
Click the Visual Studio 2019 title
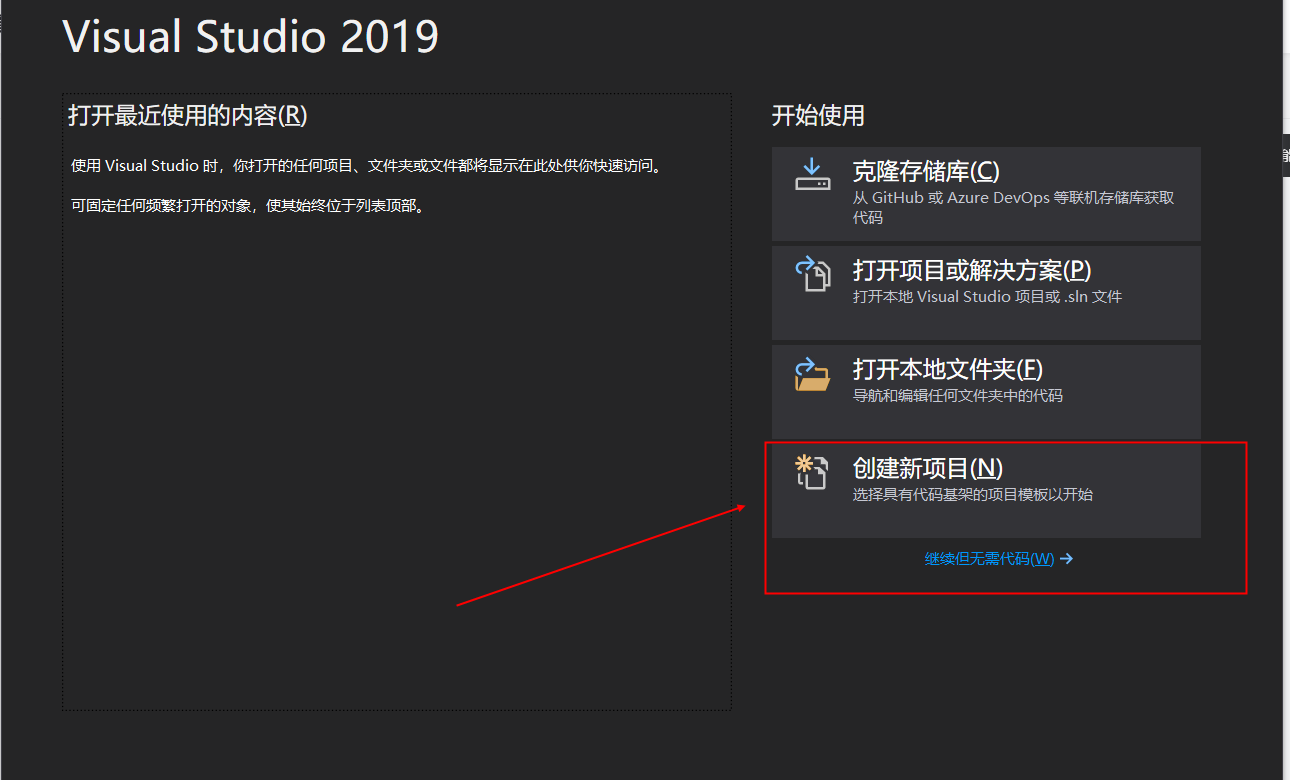251,37
